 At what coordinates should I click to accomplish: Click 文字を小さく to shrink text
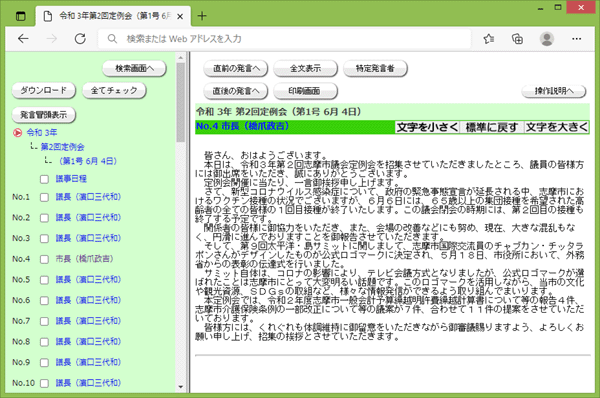(x=427, y=127)
